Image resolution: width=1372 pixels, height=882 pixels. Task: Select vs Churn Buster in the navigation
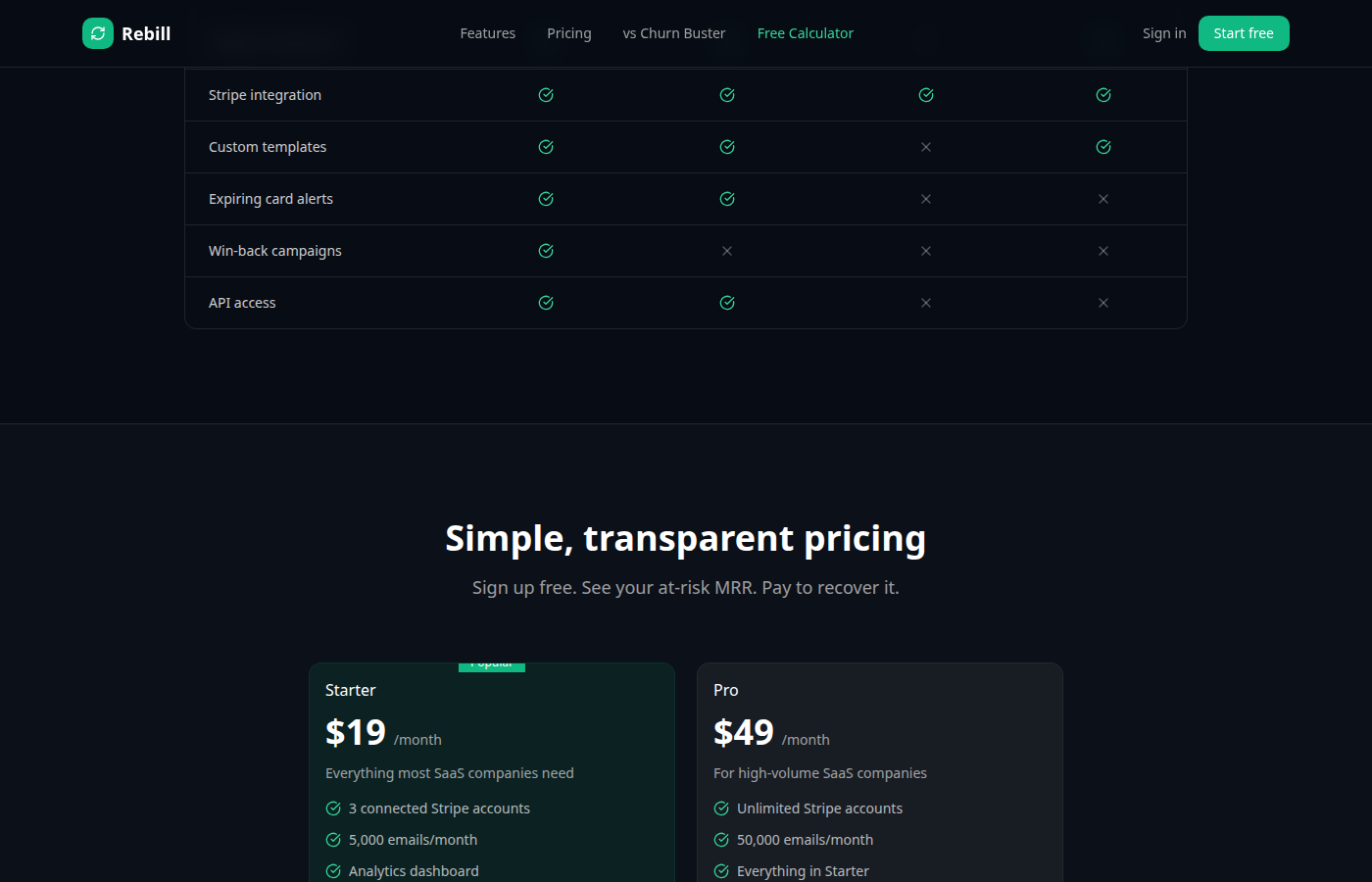pyautogui.click(x=674, y=32)
